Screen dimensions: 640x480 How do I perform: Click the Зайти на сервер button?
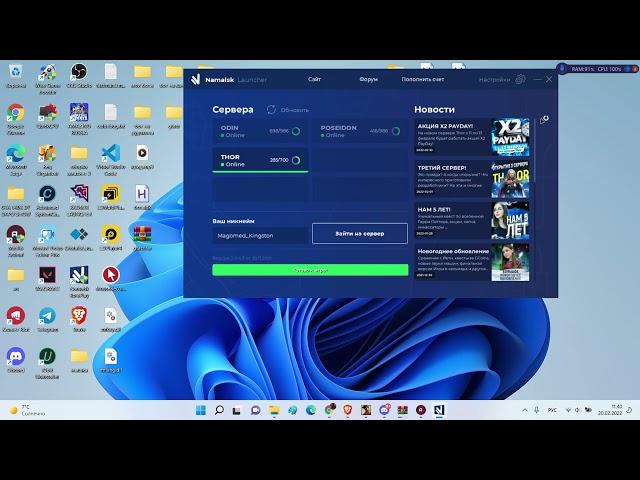coord(360,233)
